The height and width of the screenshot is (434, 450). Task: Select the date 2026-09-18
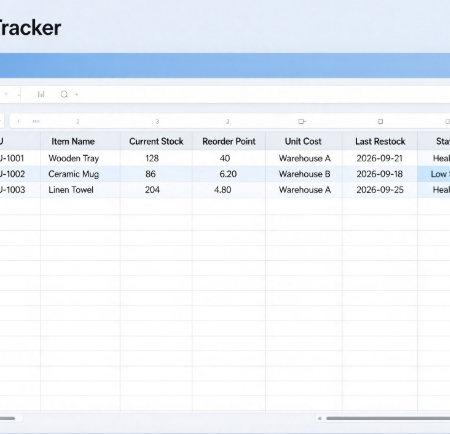(380, 174)
